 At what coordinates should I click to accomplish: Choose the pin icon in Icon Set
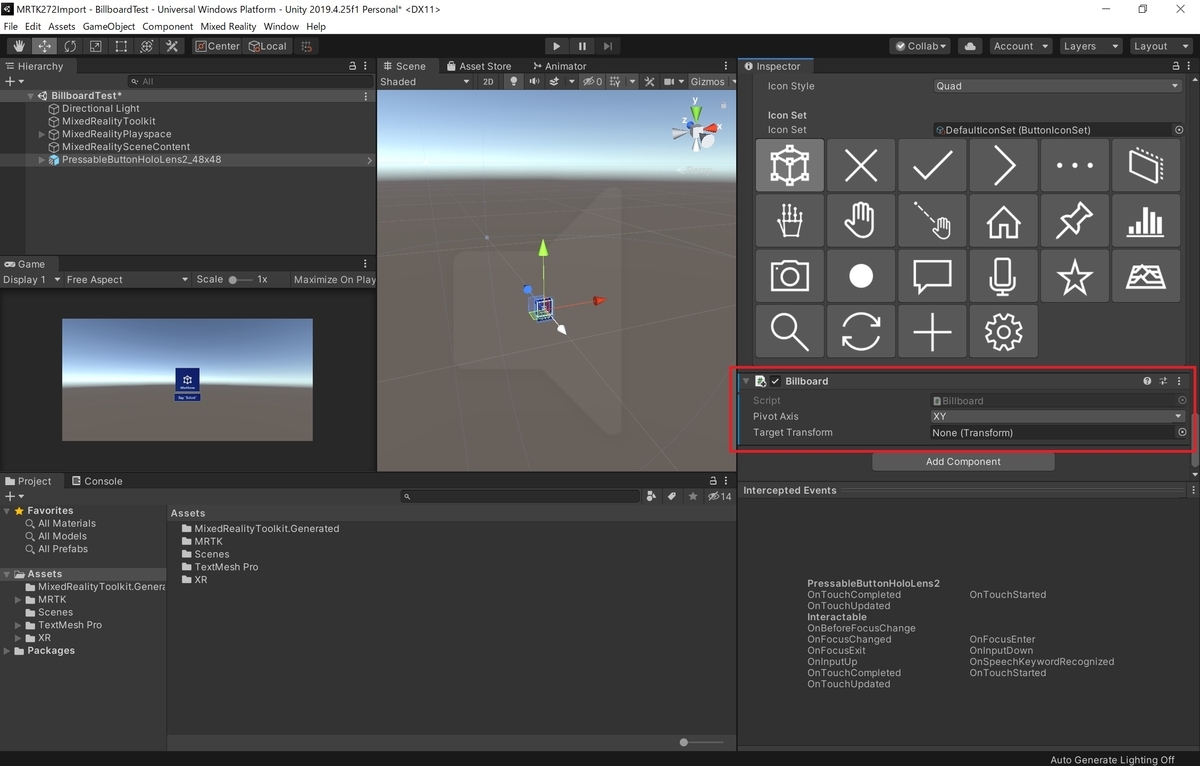[1074, 220]
